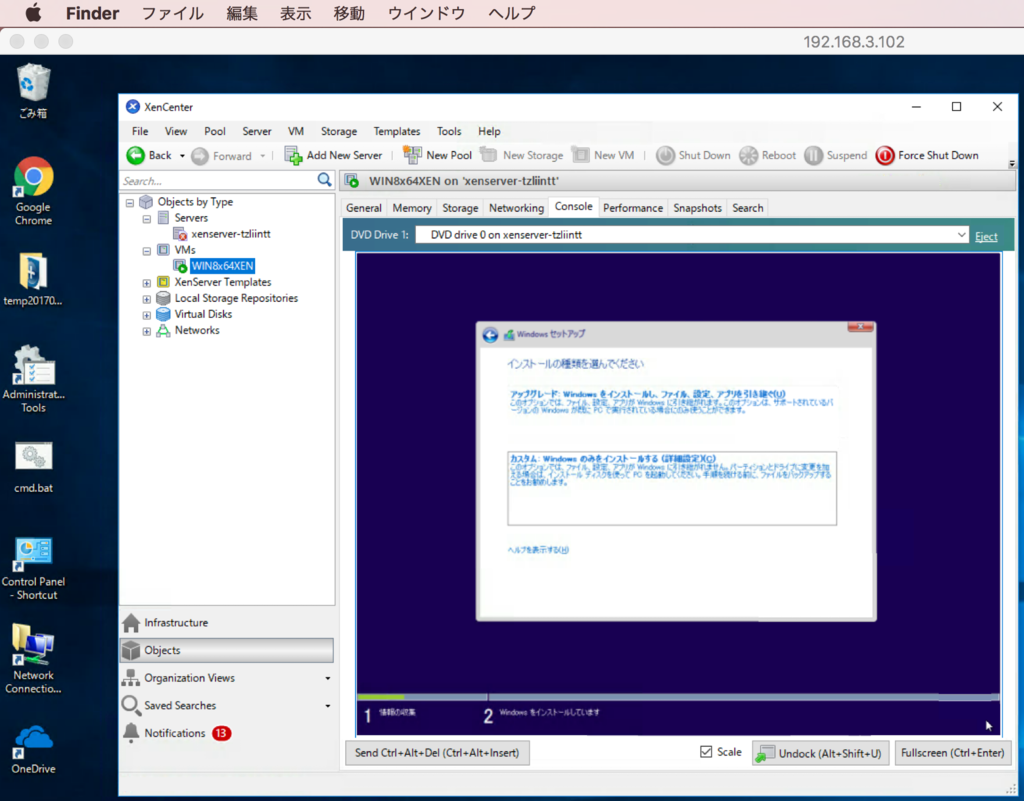The height and width of the screenshot is (801, 1024).
Task: Select xenserver-tzliintt server tree item
Action: coord(231,234)
